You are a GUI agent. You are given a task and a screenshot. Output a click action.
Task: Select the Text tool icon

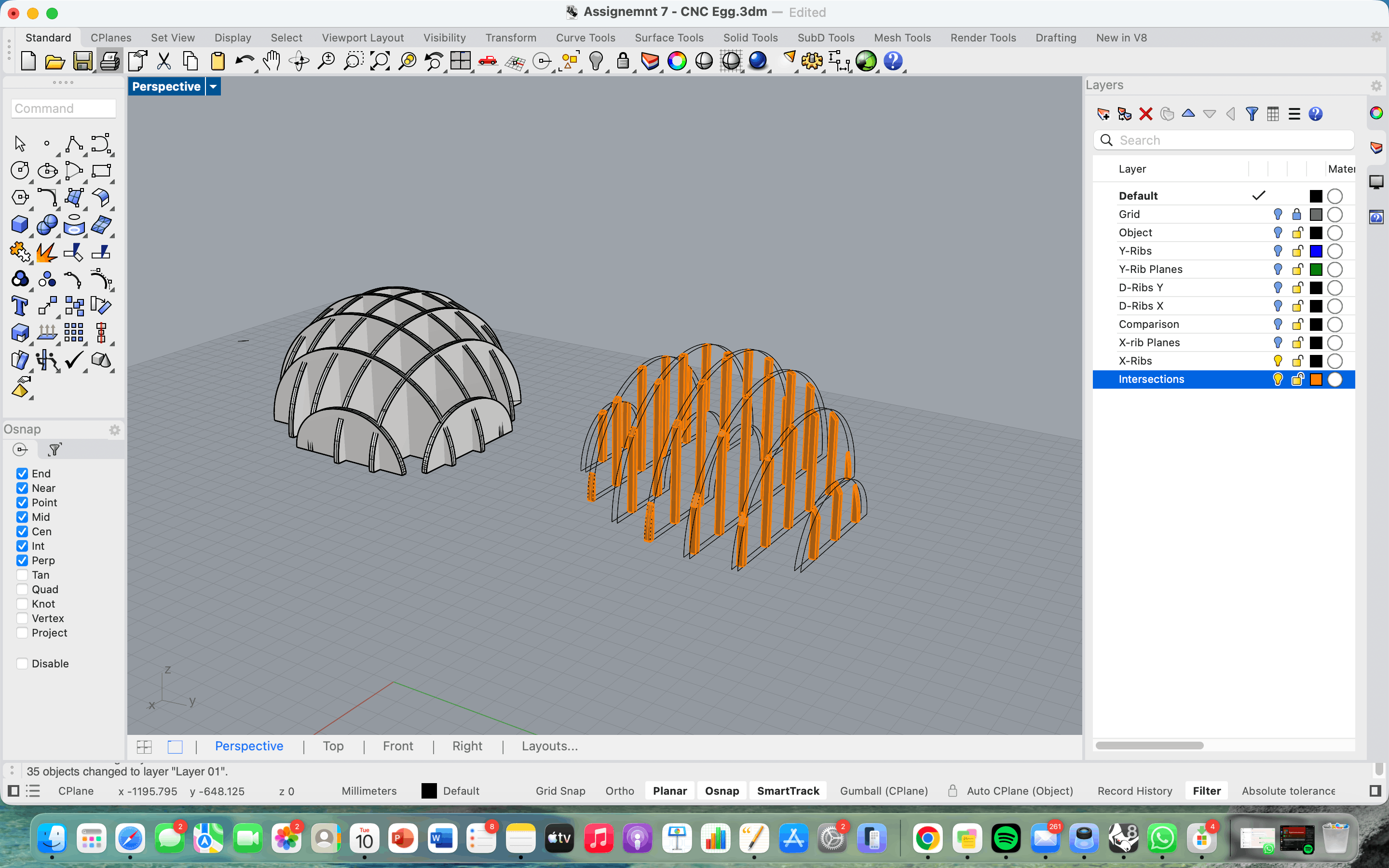[19, 306]
